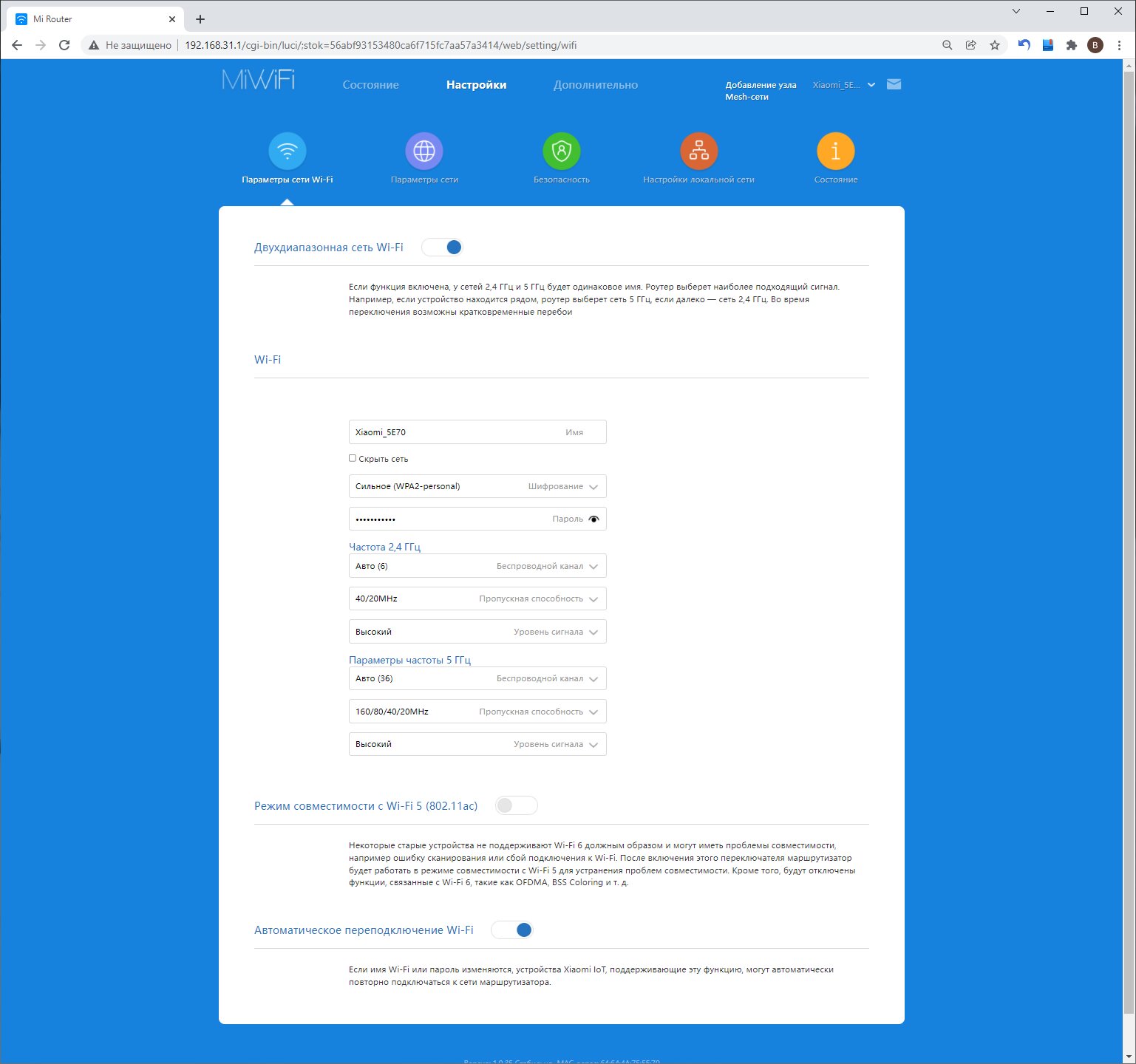The image size is (1136, 1064).
Task: Click the Автоматическое переподключение Wi-Fi label
Action: (364, 930)
